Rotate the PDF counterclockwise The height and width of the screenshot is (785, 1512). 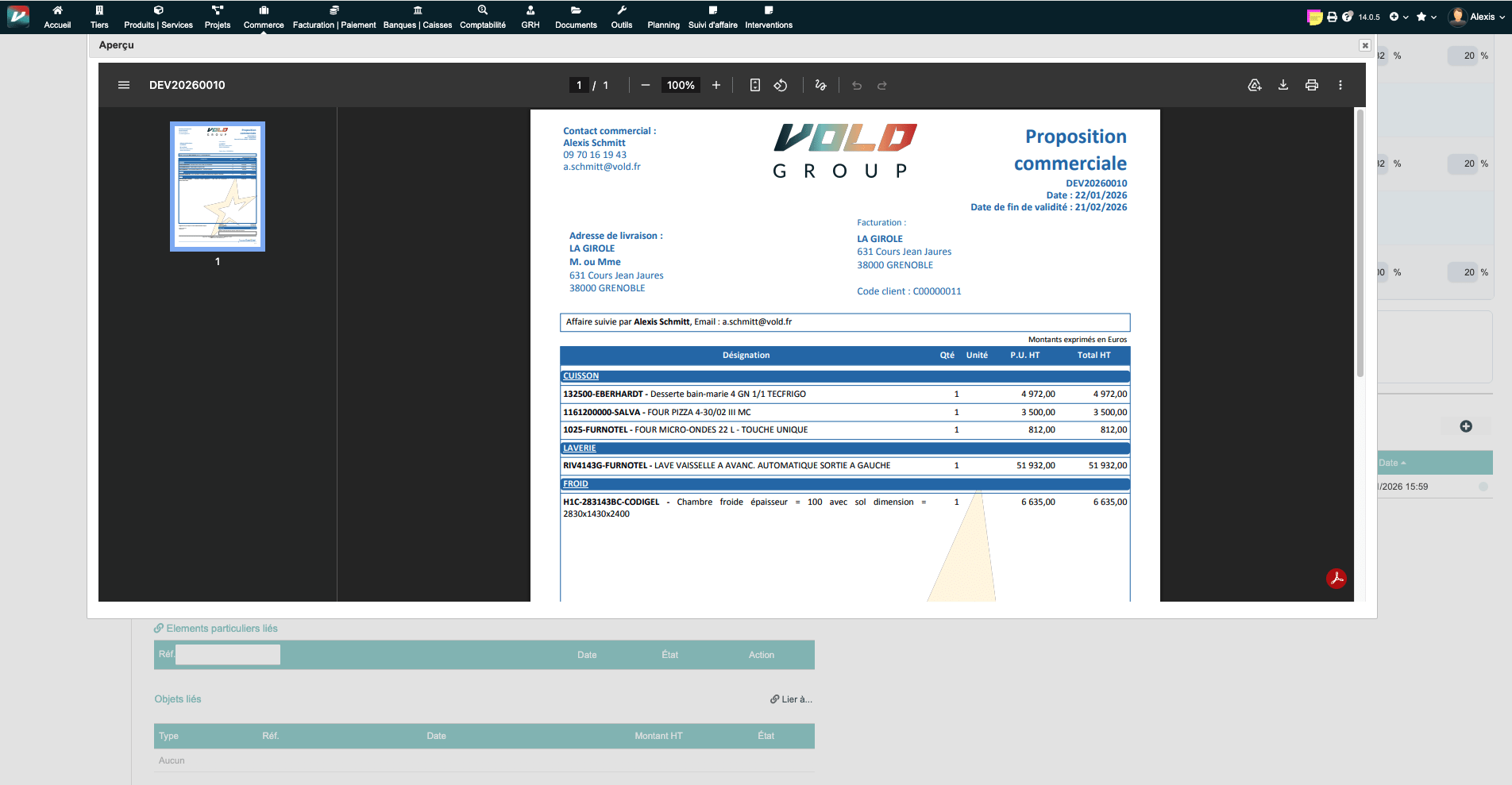point(781,85)
